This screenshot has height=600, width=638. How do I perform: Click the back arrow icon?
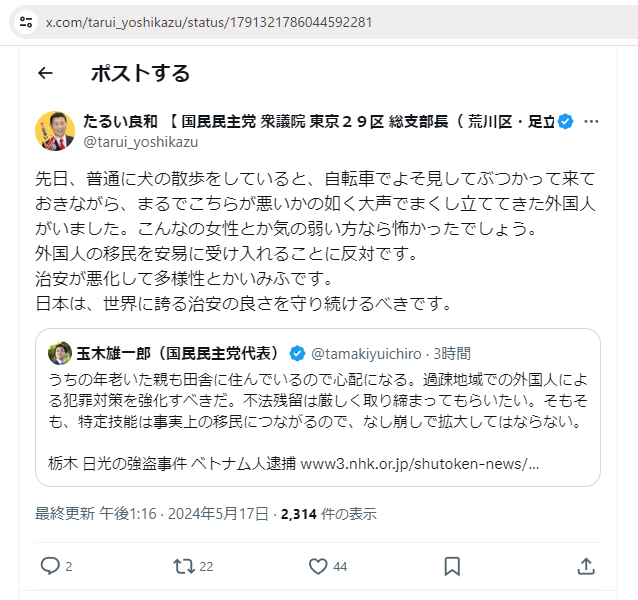point(45,73)
